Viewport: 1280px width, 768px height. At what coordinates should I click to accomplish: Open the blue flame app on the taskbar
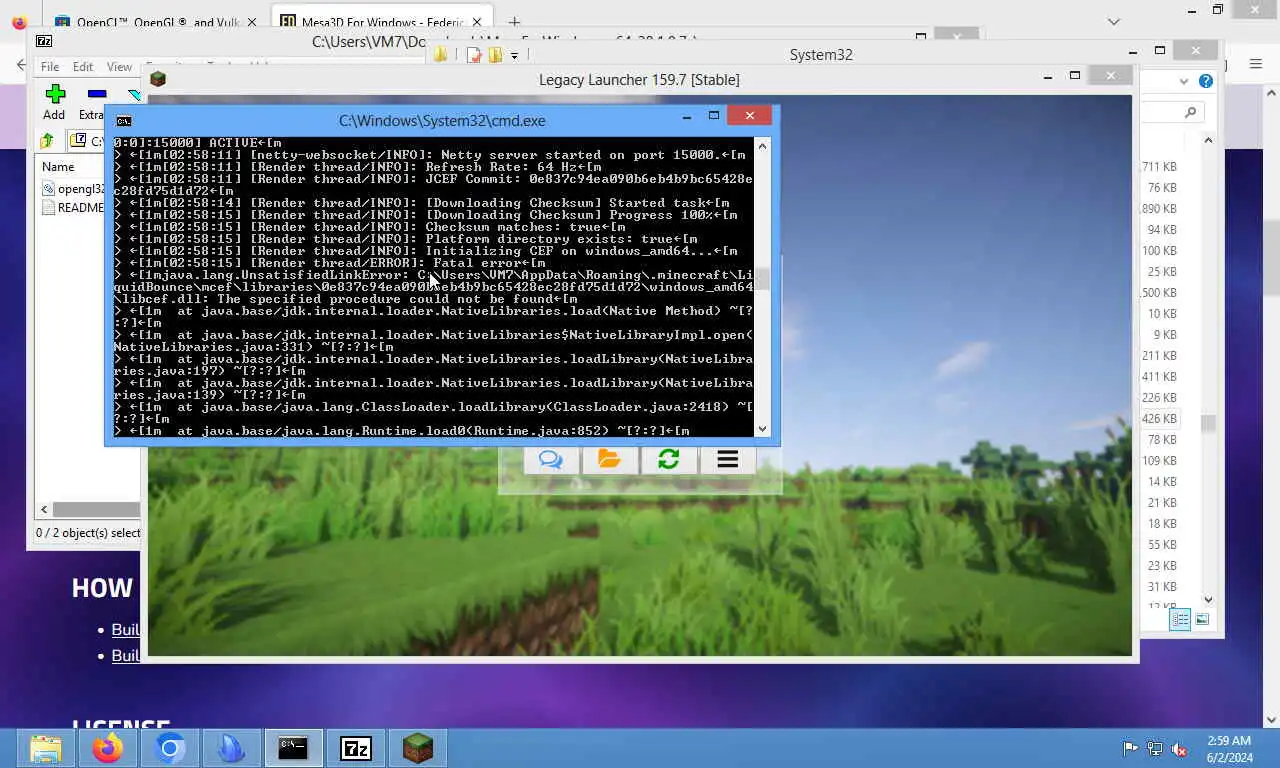232,748
